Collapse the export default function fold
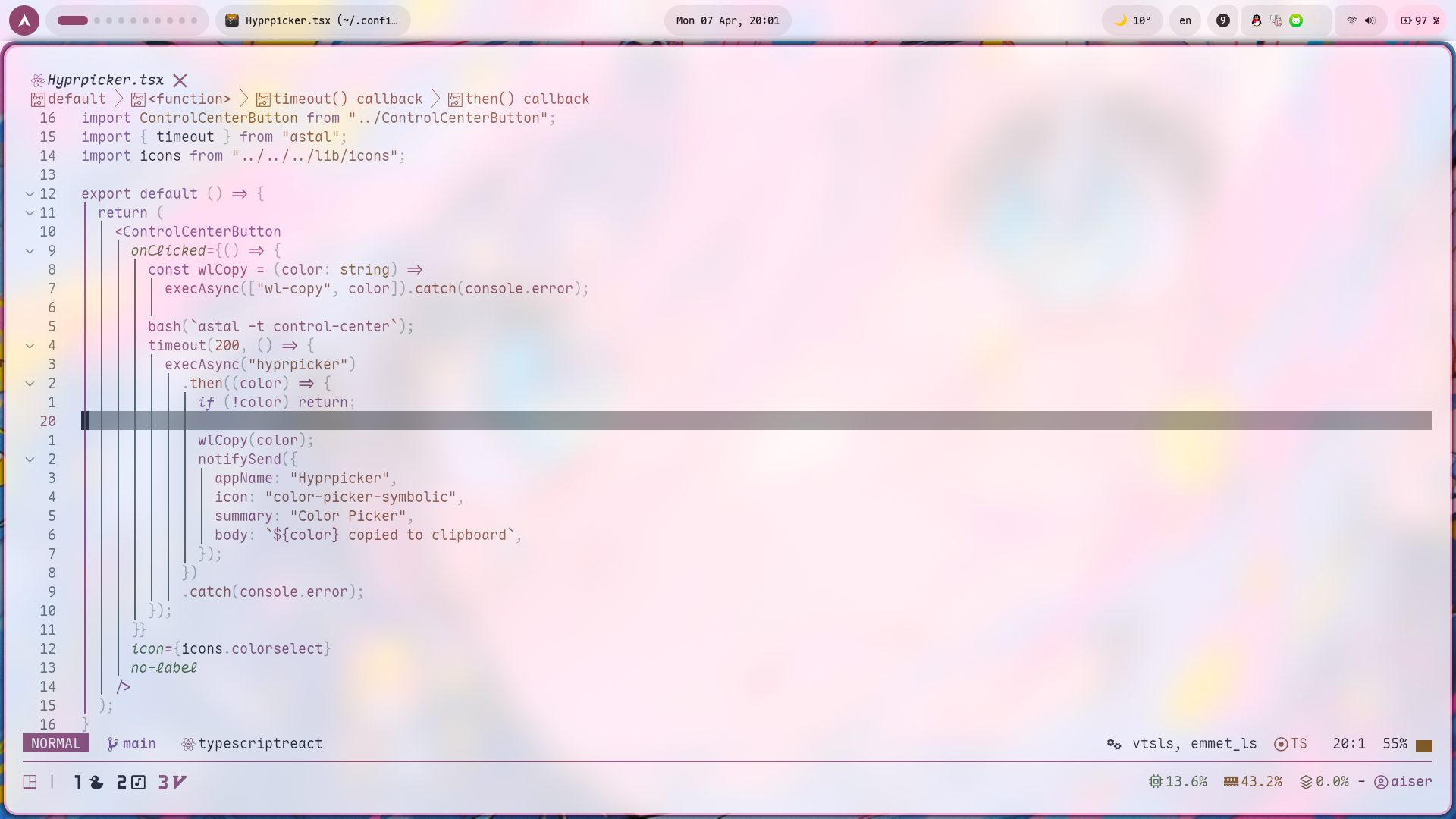Screen dimensions: 1456x819 [x=30, y=194]
